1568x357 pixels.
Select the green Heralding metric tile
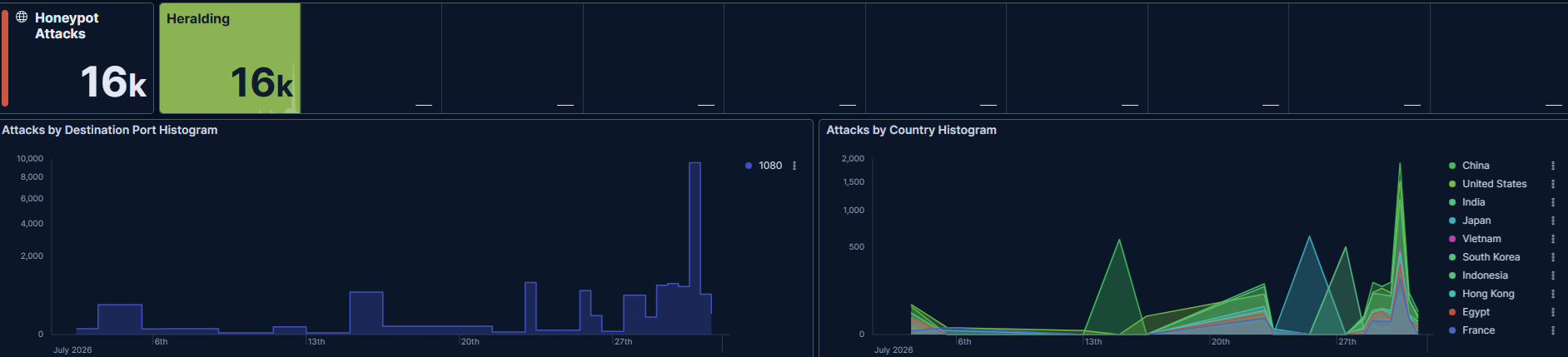pos(230,58)
